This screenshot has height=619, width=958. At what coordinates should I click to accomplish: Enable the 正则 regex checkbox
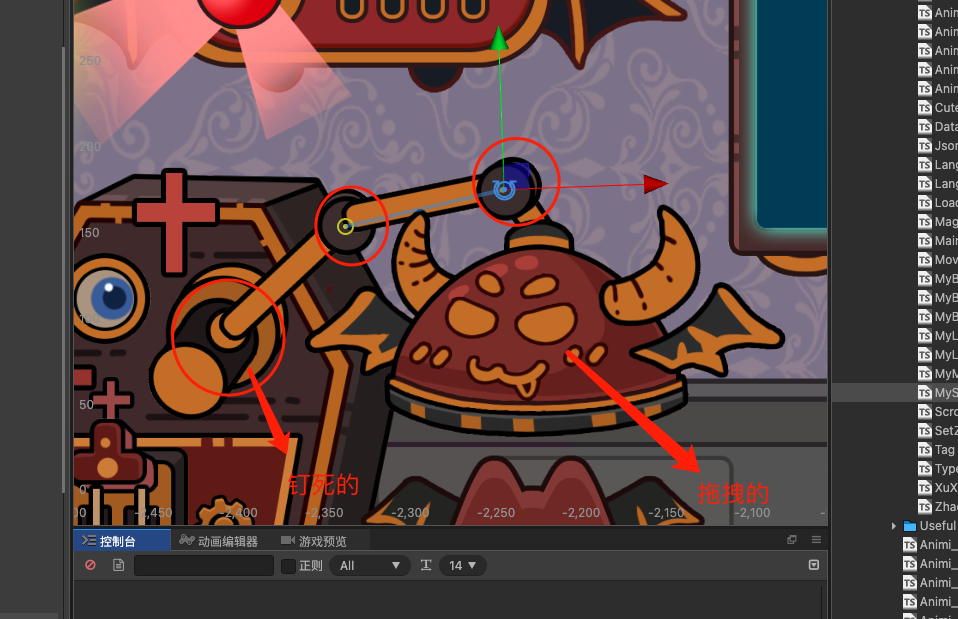288,566
